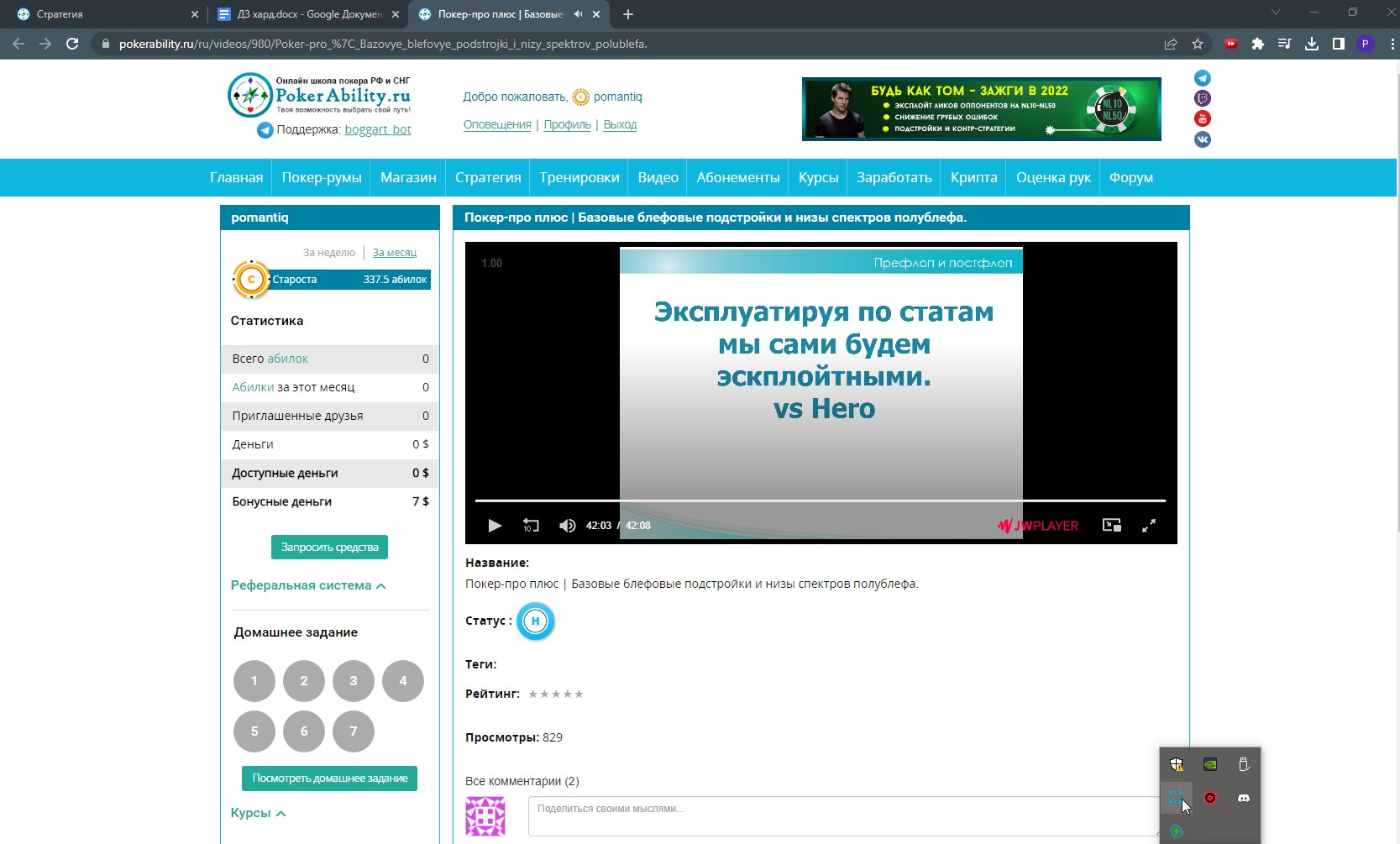Reload the page

click(72, 44)
